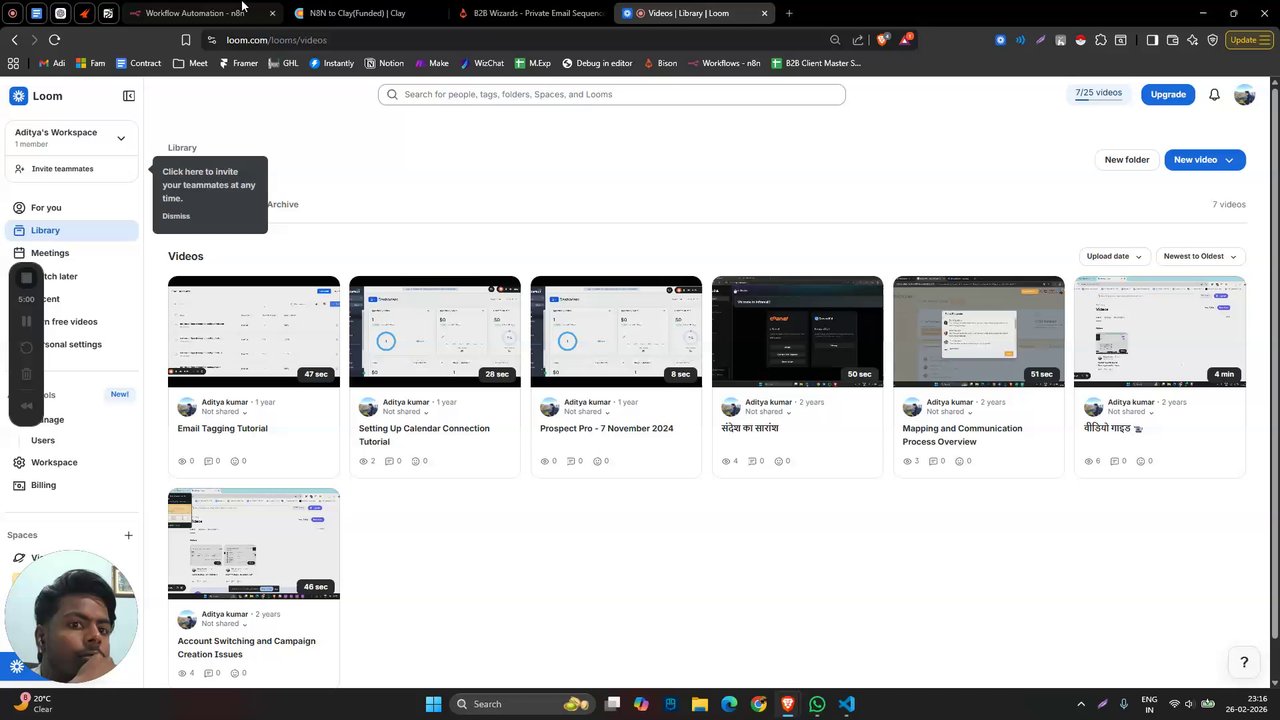
Task: Switch to the Archive tab
Action: coord(283,205)
